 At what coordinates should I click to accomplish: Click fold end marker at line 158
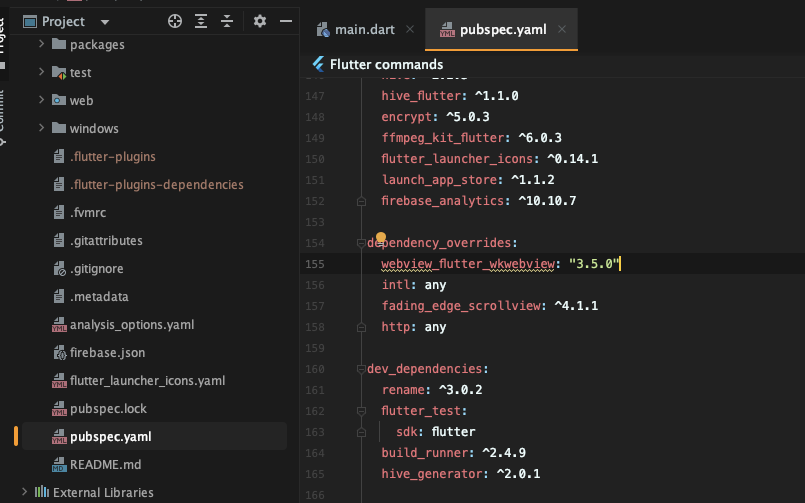(x=361, y=327)
